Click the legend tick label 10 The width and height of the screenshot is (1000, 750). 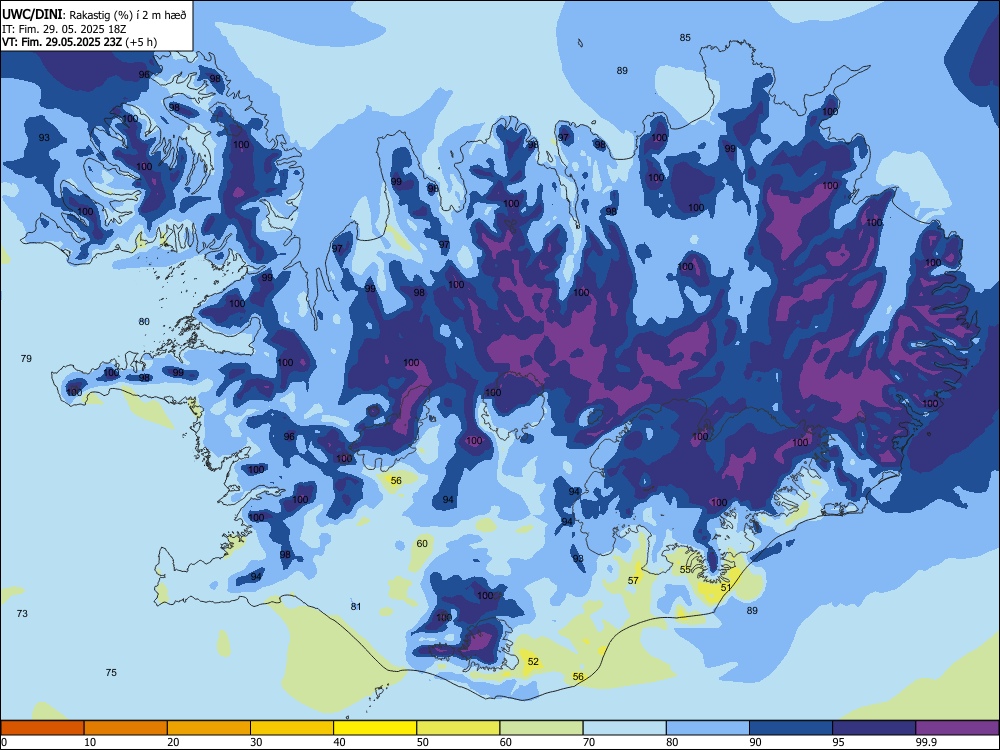(90, 742)
